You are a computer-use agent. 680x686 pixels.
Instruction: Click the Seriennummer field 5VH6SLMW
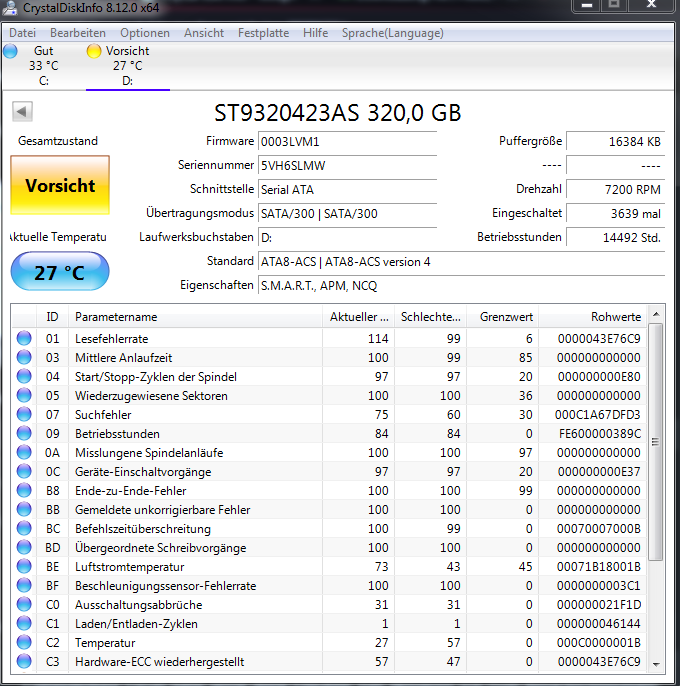(347, 166)
